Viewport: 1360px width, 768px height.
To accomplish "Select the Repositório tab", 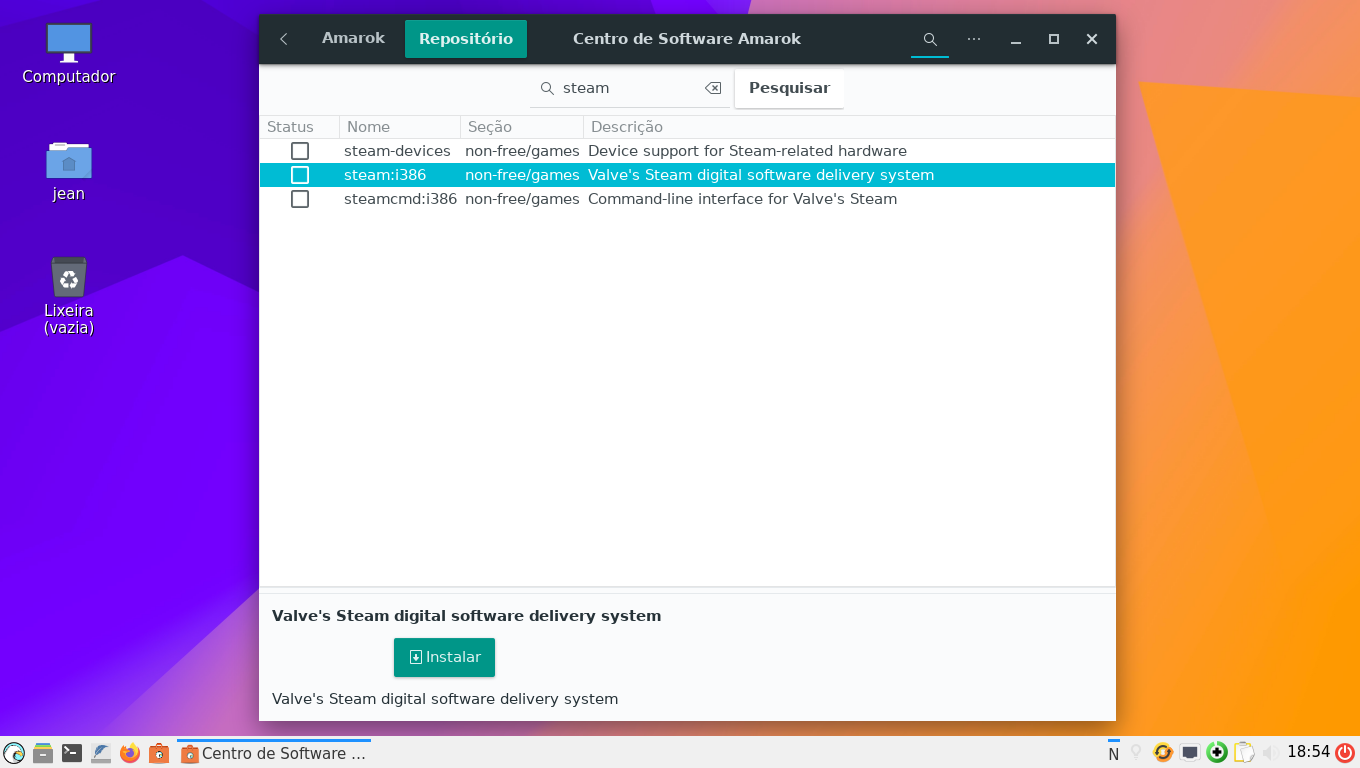I will [x=466, y=39].
